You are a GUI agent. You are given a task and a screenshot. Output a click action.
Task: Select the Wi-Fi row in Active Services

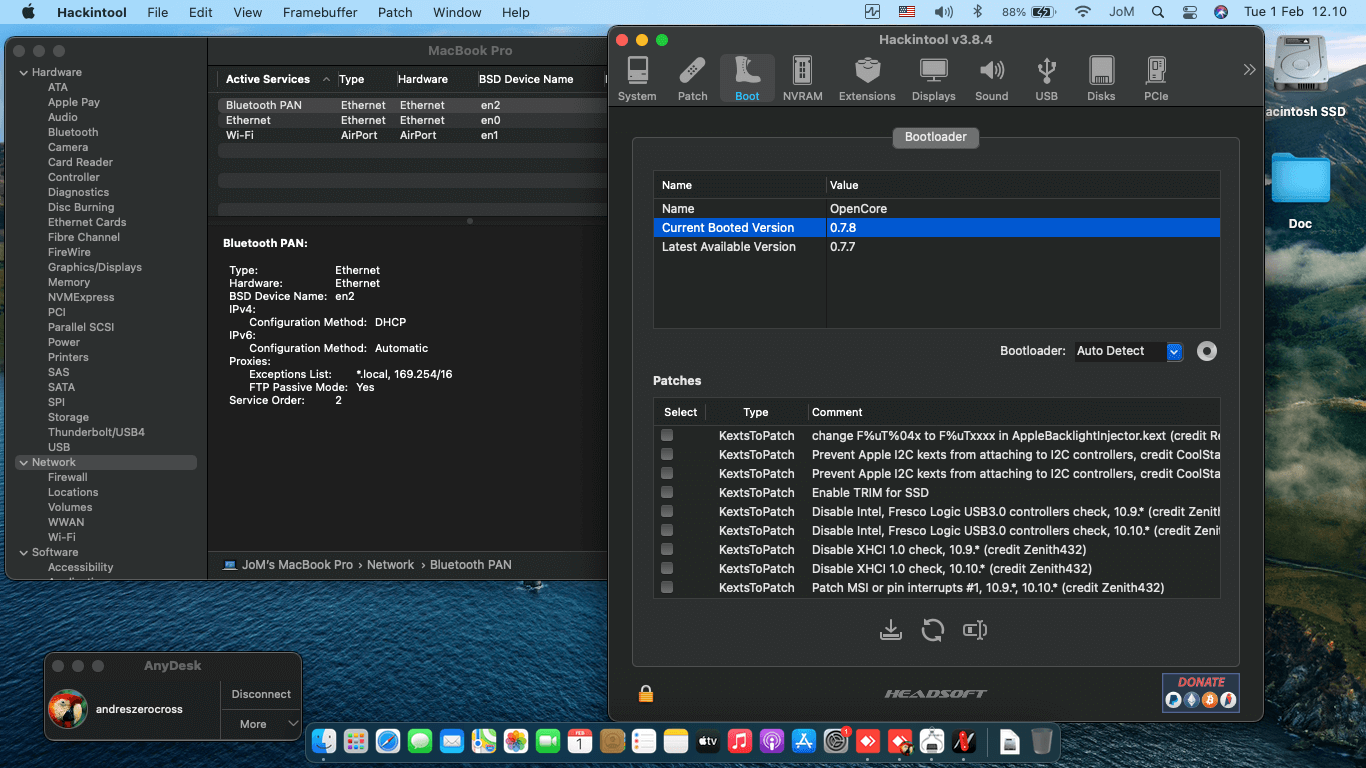pyautogui.click(x=240, y=135)
